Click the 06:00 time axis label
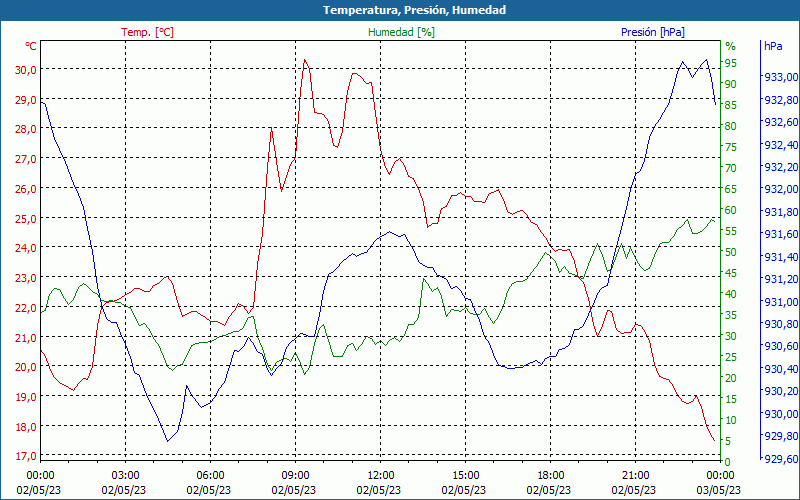The width and height of the screenshot is (800, 500). coord(210,476)
